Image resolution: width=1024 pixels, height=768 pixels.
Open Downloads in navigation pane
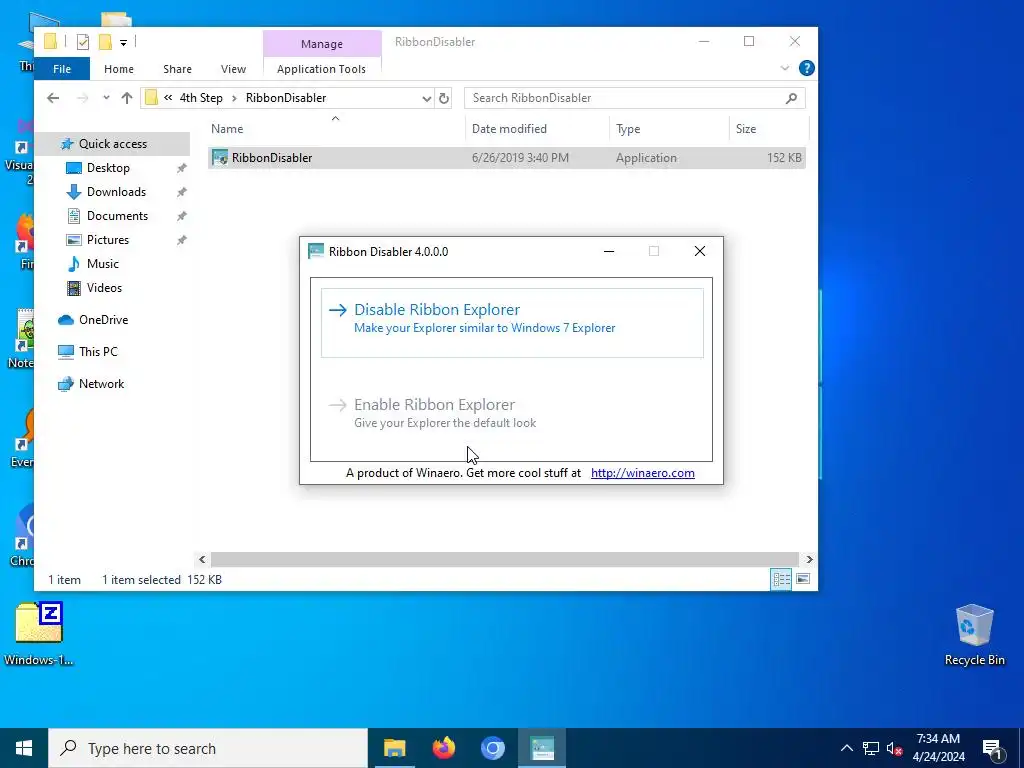[116, 192]
